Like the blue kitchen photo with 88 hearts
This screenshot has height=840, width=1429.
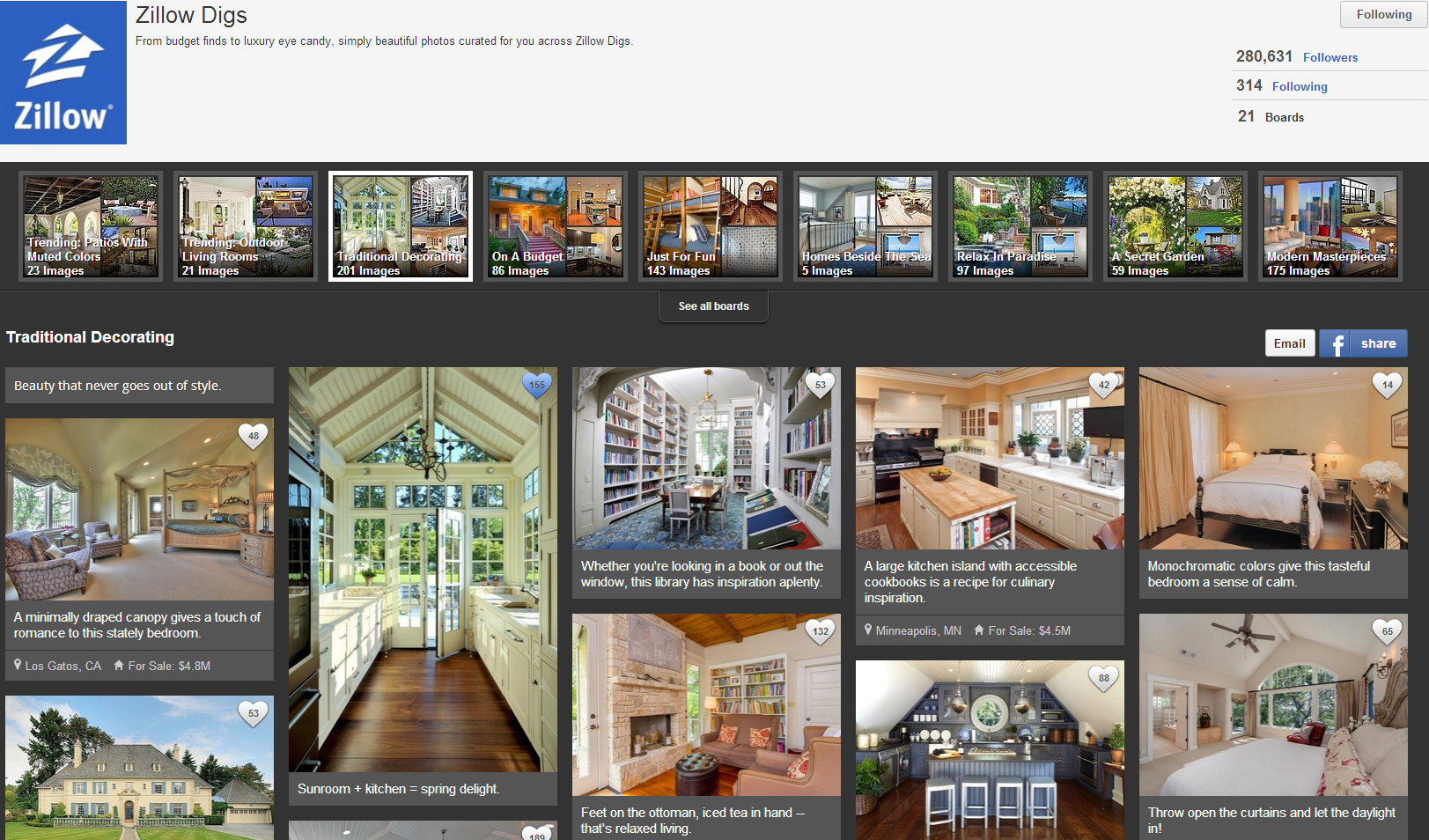(1104, 678)
